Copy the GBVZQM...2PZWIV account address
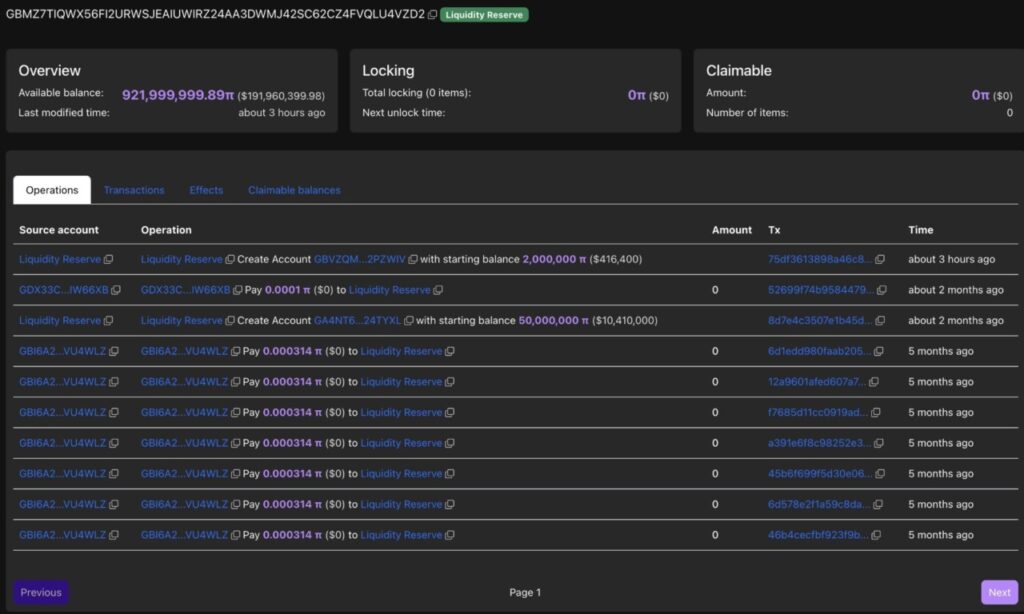Screen dimensions: 1024x614 (x=412, y=259)
